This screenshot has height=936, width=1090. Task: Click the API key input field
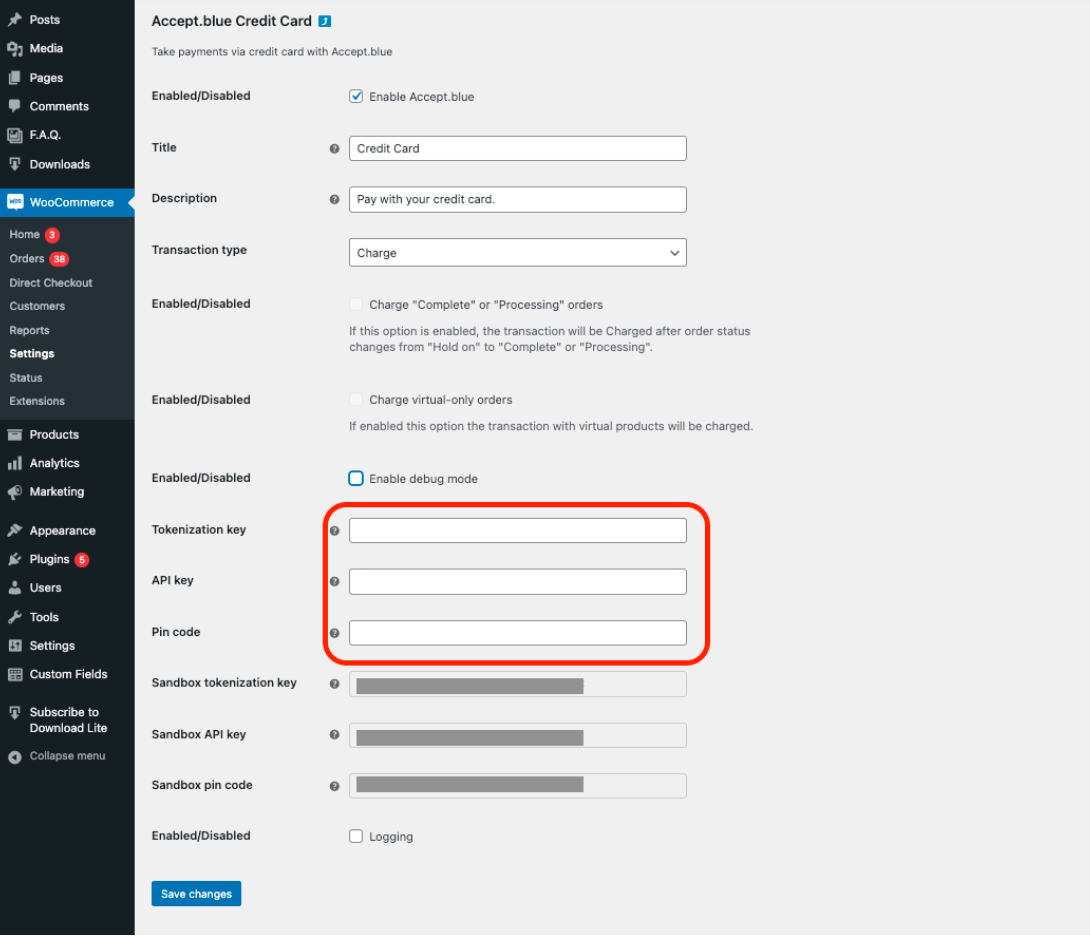(517, 581)
